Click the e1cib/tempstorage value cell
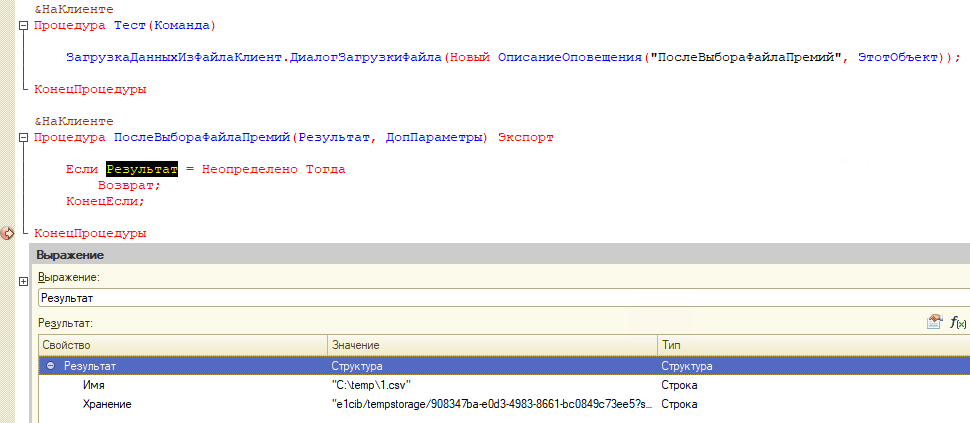This screenshot has height=423, width=970. click(x=490, y=404)
